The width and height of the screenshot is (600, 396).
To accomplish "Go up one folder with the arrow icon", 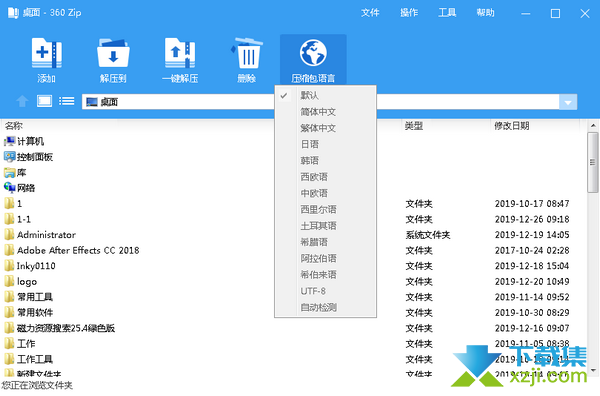I will pyautogui.click(x=22, y=101).
